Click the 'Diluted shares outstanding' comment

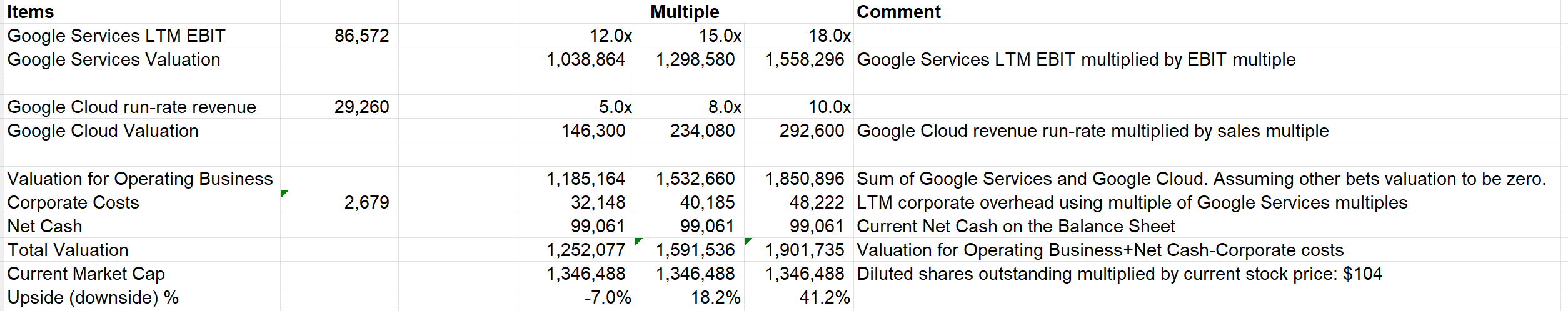tap(1120, 274)
